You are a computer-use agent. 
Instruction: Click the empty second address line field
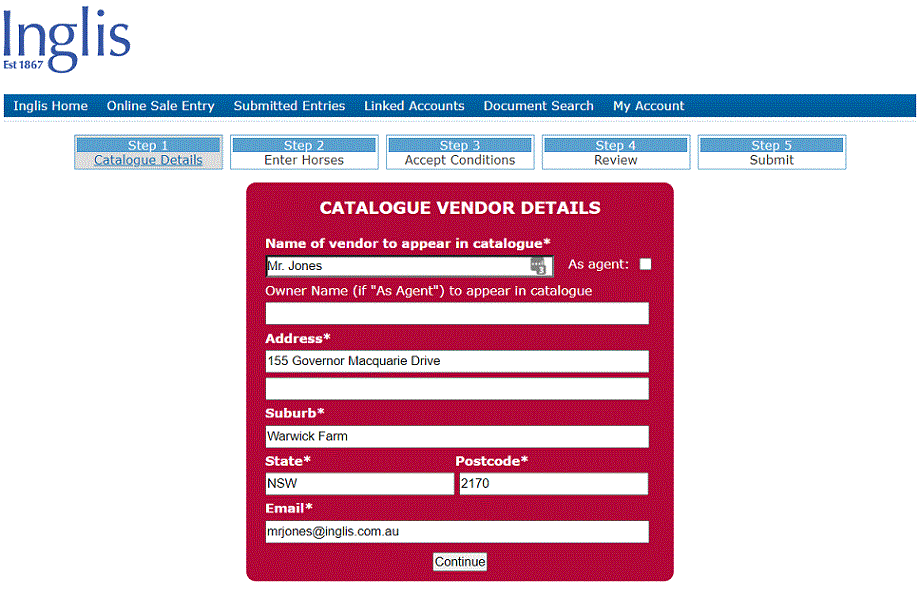coord(457,388)
